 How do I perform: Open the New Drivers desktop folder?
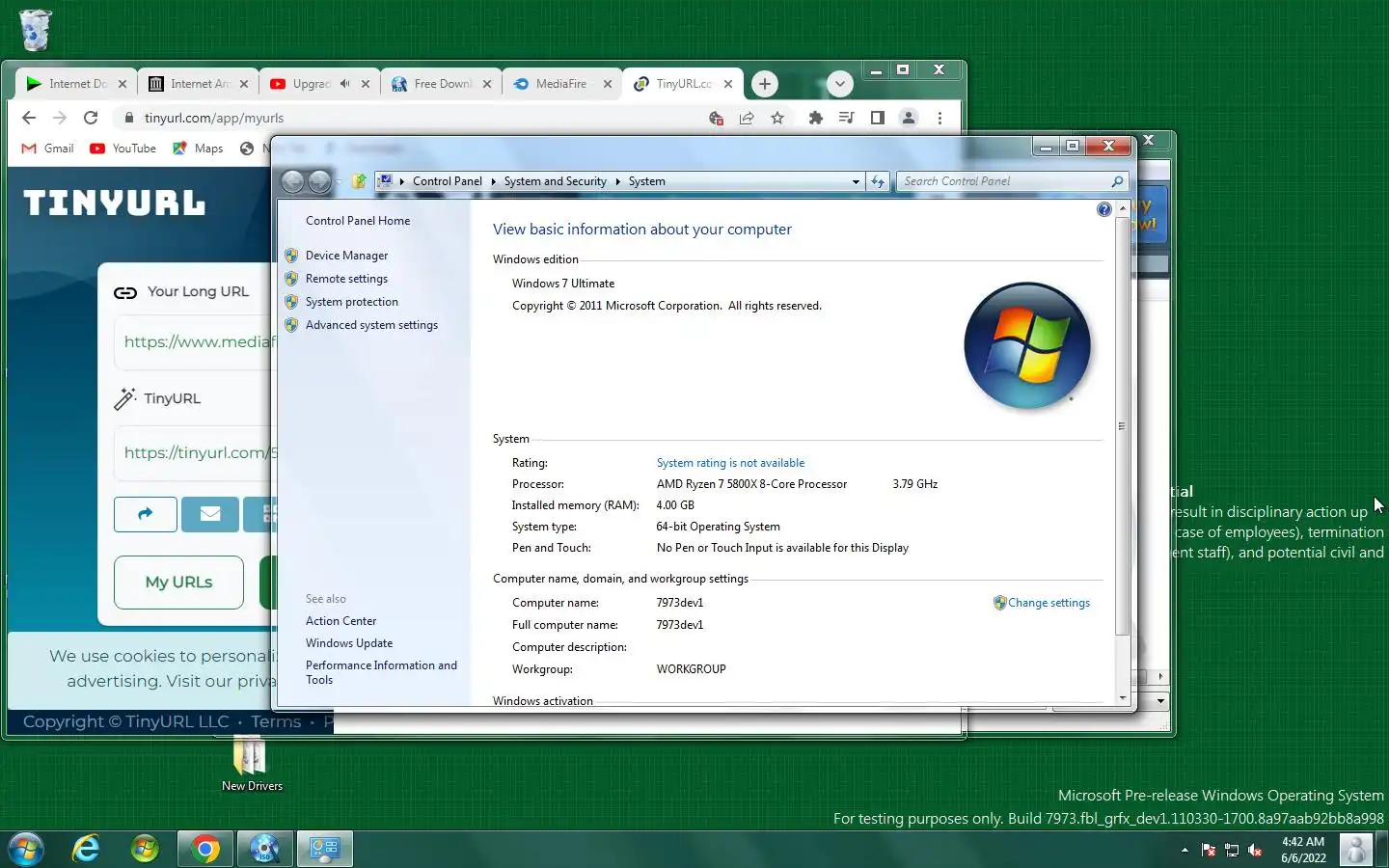251,765
